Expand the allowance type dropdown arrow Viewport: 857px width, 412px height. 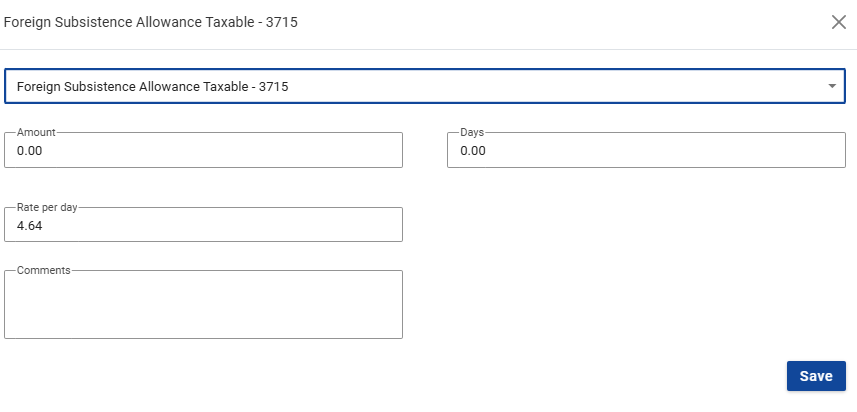point(832,87)
